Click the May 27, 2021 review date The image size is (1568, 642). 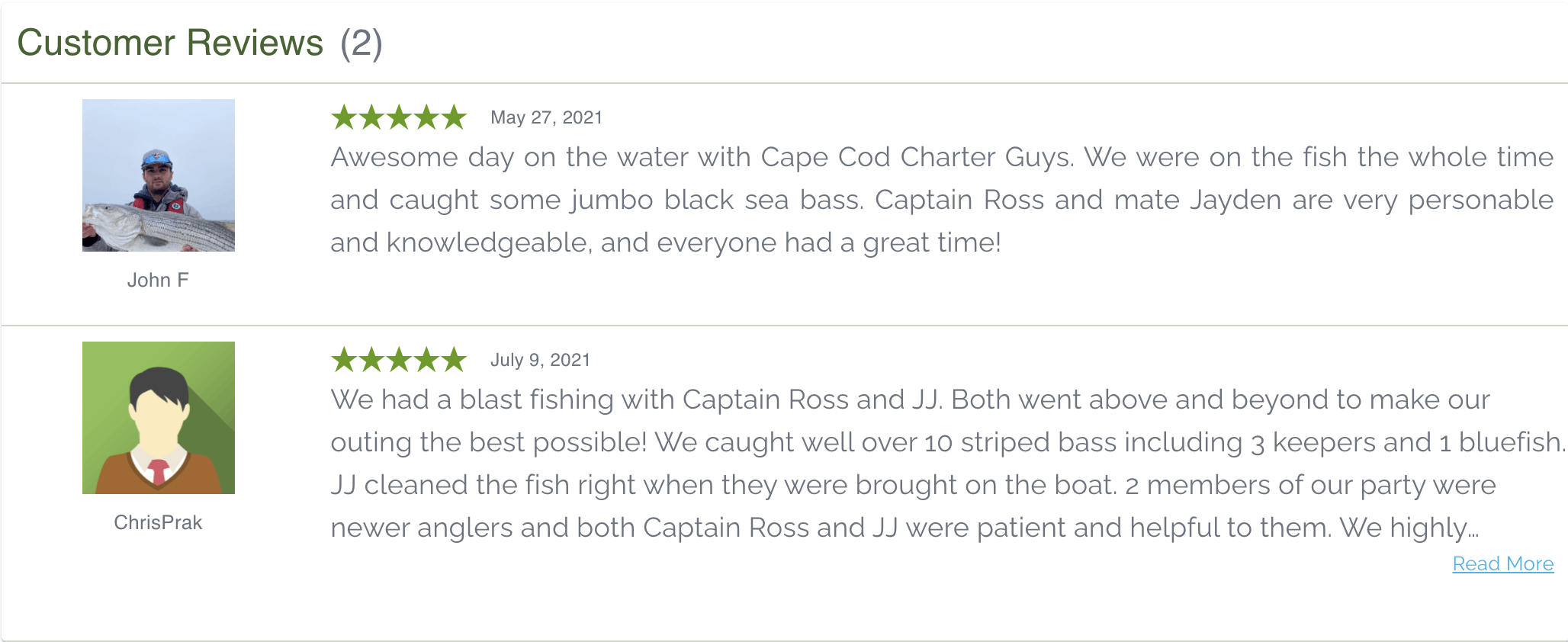(x=545, y=117)
